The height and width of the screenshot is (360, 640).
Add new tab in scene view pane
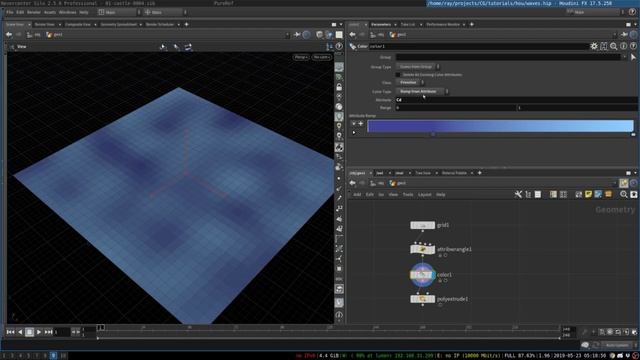(187, 24)
